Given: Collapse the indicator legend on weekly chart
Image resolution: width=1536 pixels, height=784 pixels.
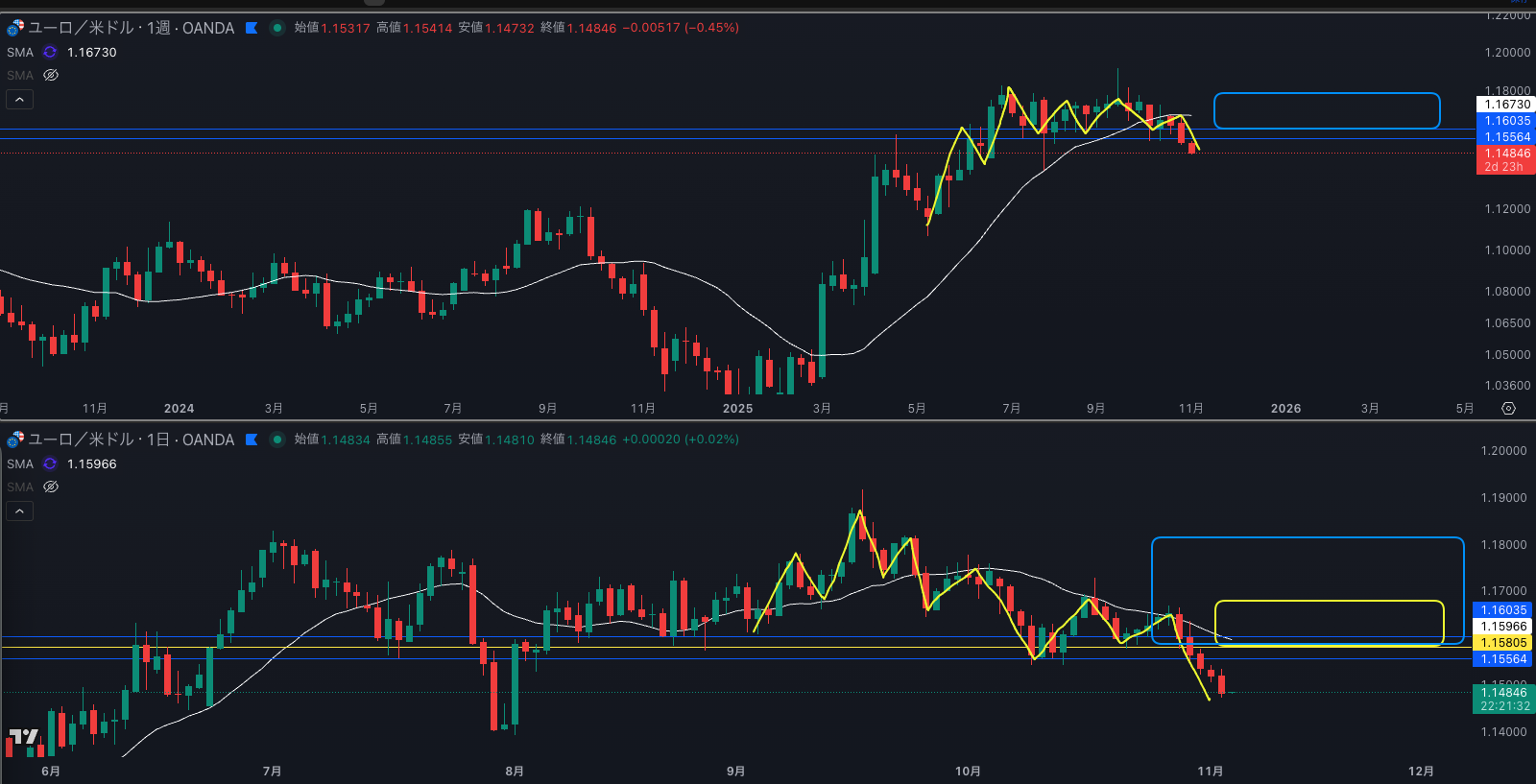Looking at the screenshot, I should (19, 99).
